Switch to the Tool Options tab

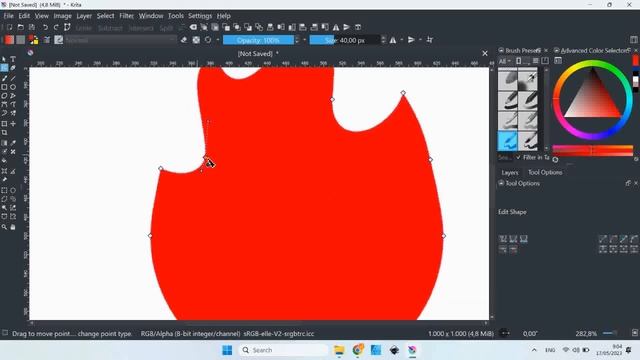coord(545,173)
